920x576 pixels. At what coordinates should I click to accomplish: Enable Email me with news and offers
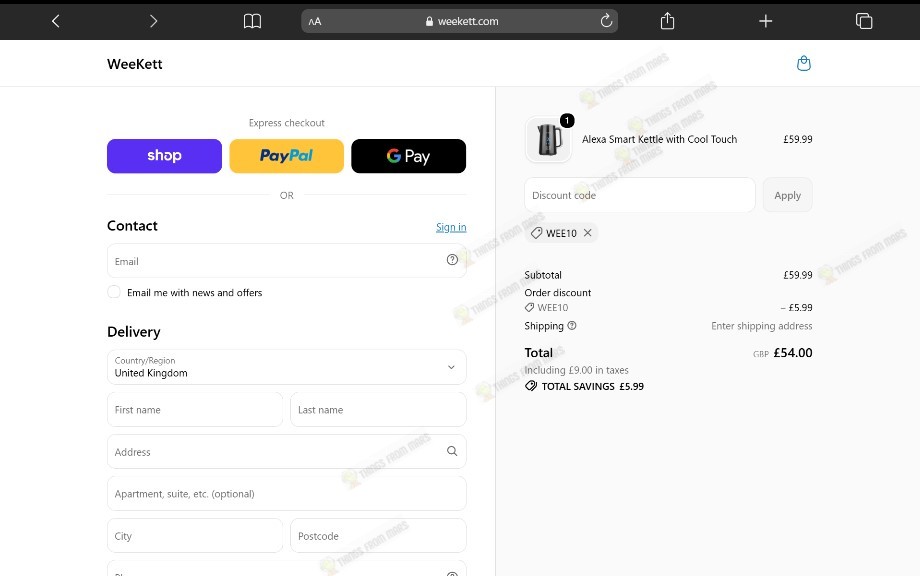(x=114, y=292)
